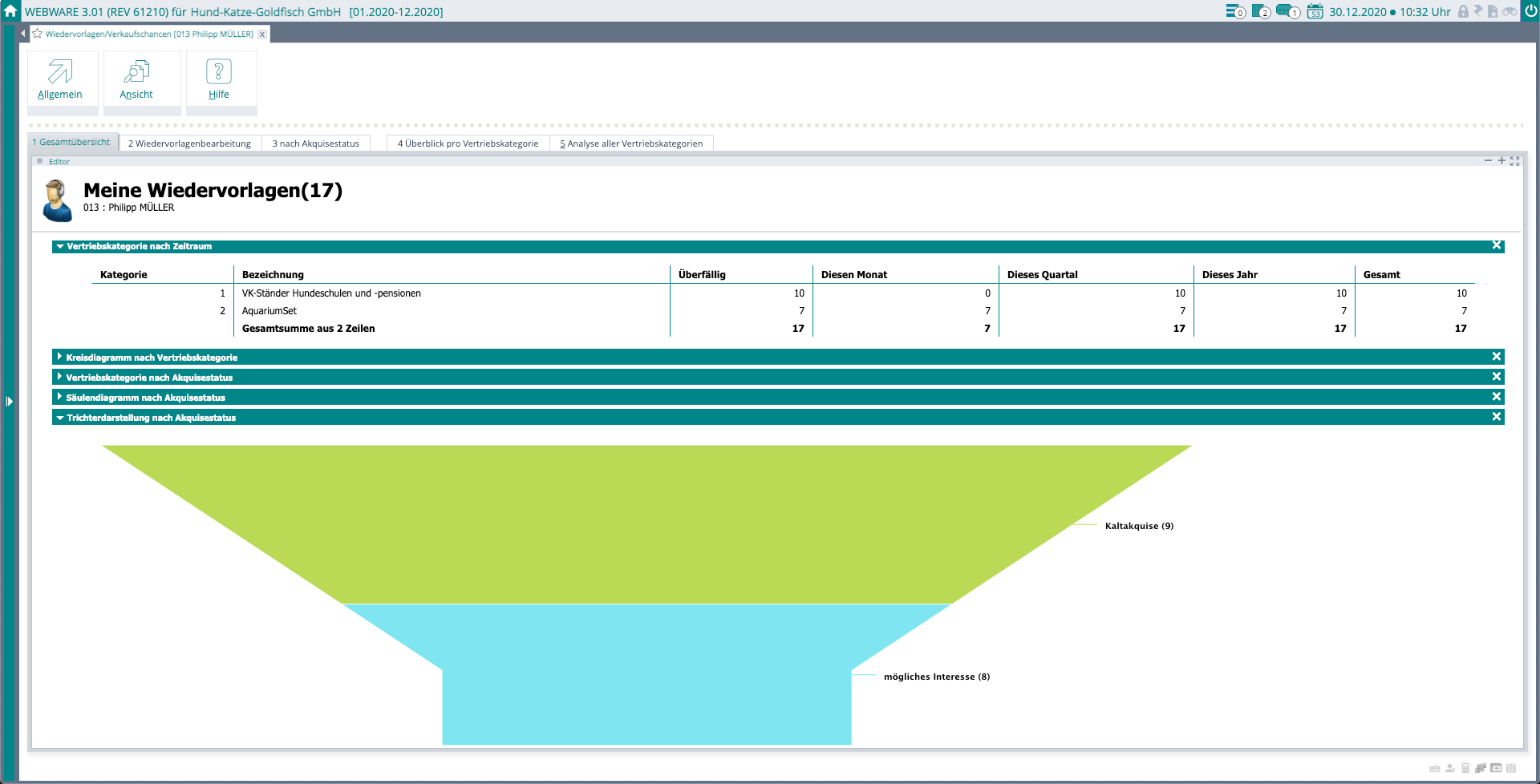Image resolution: width=1540 pixels, height=784 pixels.
Task: Open the Hilfe ribbon button
Action: click(x=219, y=79)
